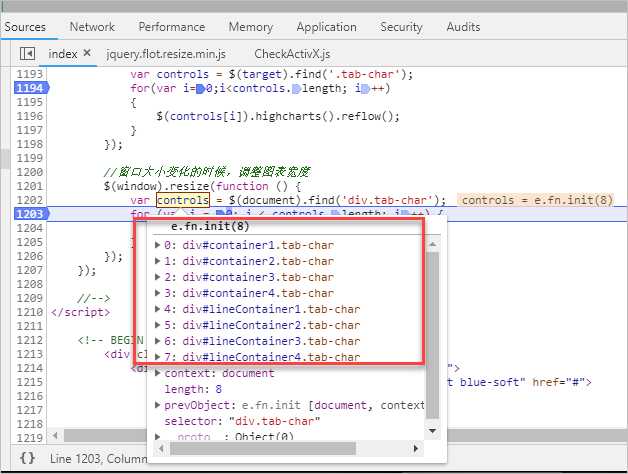Click the popup scrollbar up arrow
The height and width of the screenshot is (474, 628).
pos(433,244)
